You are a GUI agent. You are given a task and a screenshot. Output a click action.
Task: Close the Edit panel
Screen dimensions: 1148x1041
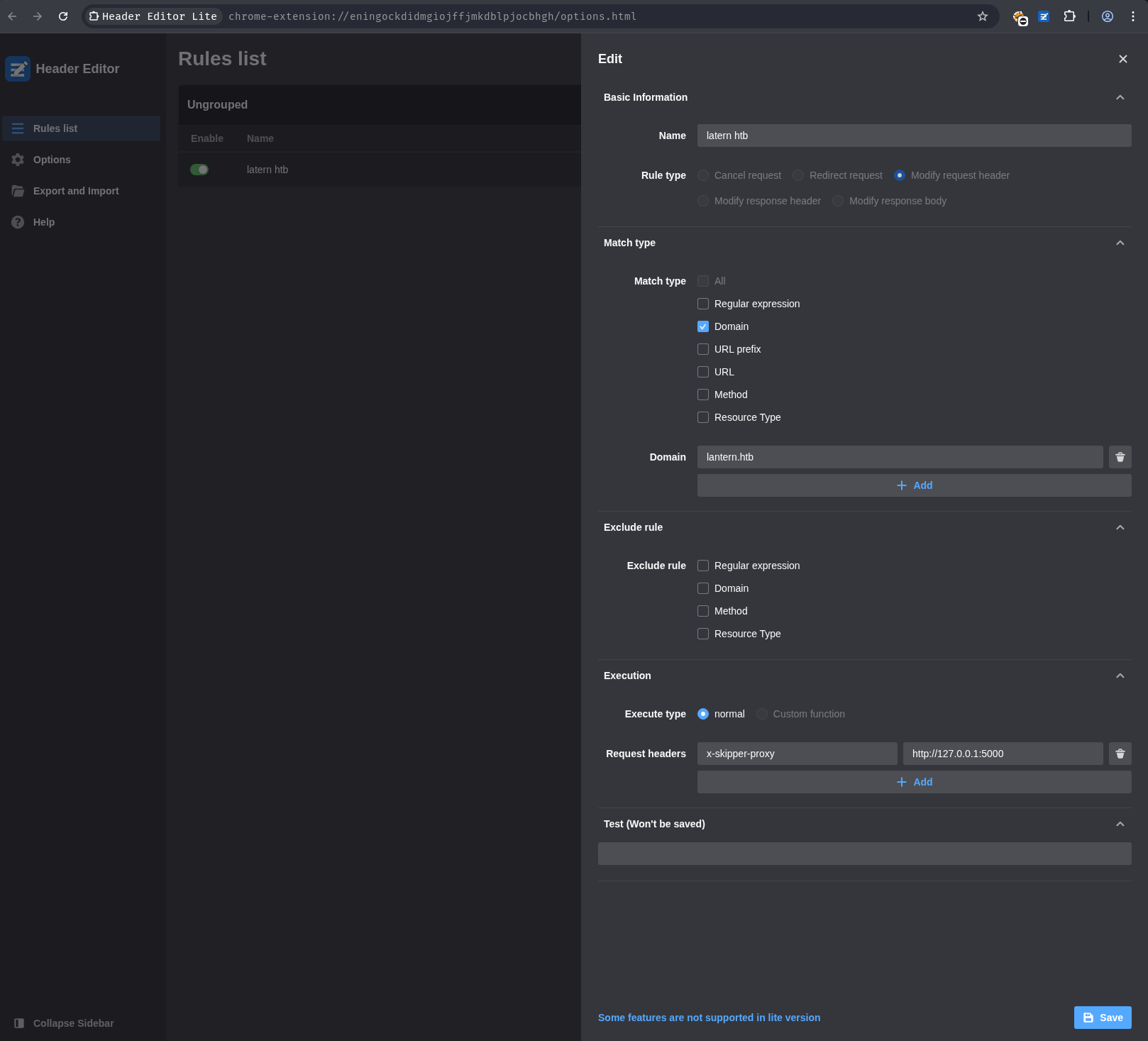point(1122,59)
